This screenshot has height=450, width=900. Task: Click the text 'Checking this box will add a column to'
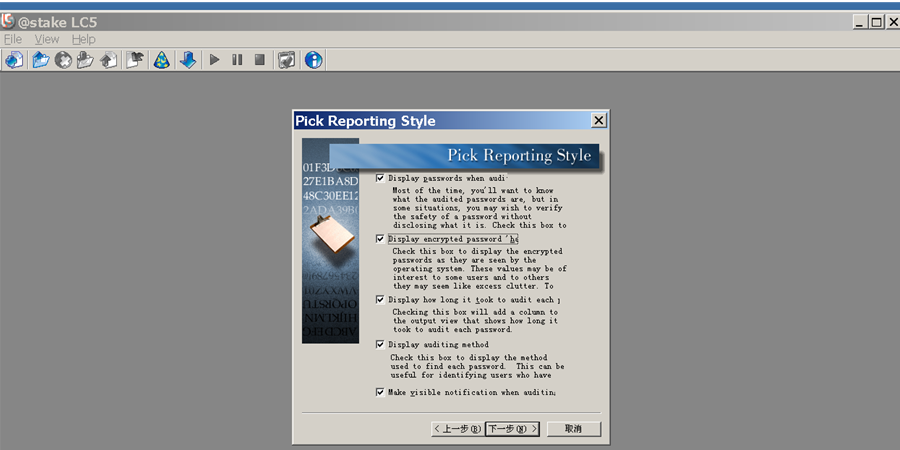click(x=475, y=312)
